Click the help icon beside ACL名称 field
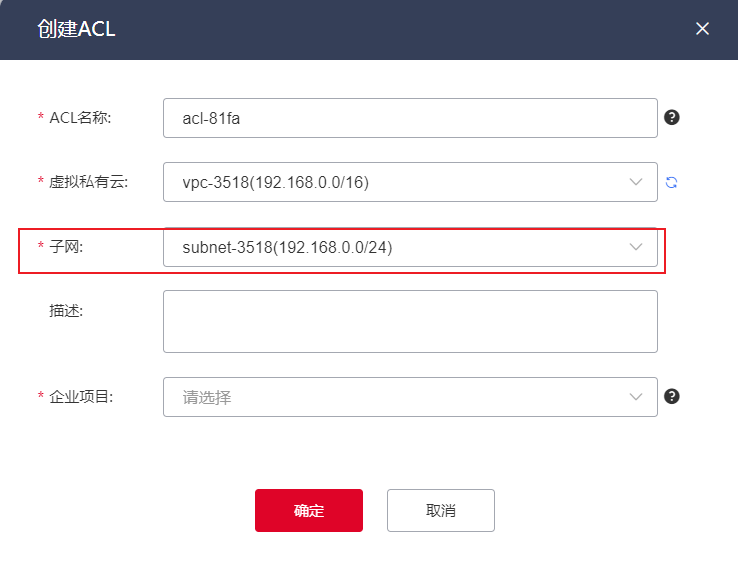Screen dimensions: 738x565 click(x=672, y=117)
